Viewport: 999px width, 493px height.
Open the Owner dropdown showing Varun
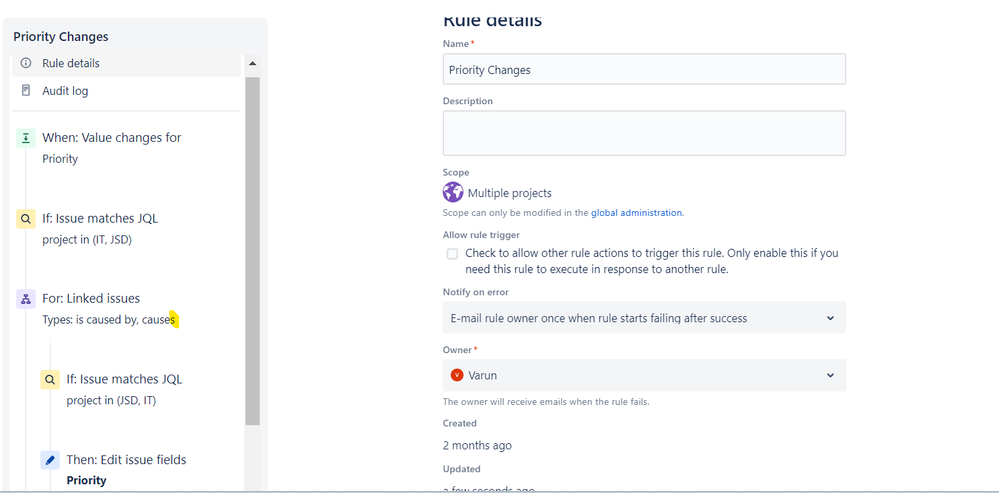tap(644, 375)
